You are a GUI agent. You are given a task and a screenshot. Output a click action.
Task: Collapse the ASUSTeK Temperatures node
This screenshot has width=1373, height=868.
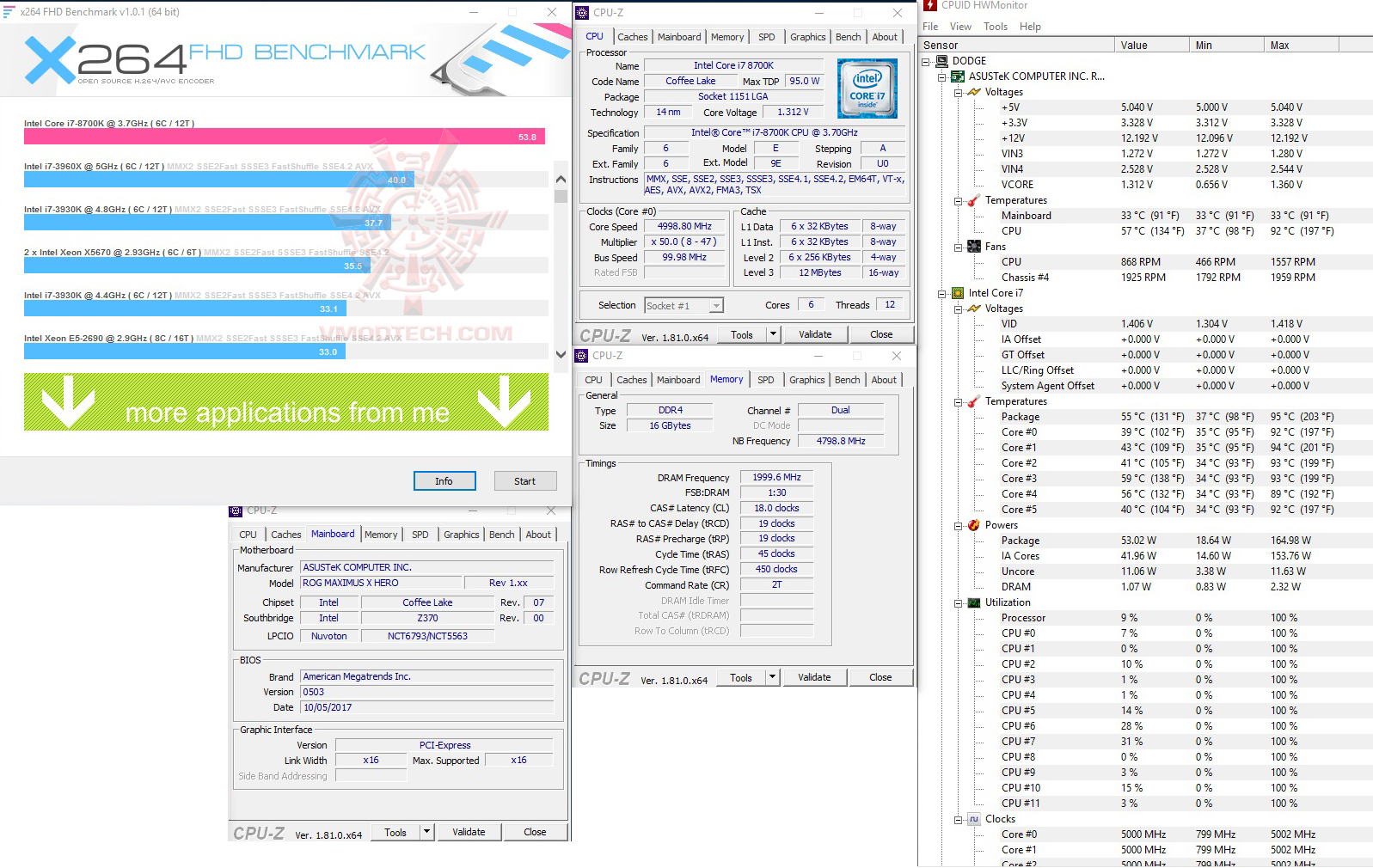coord(958,200)
